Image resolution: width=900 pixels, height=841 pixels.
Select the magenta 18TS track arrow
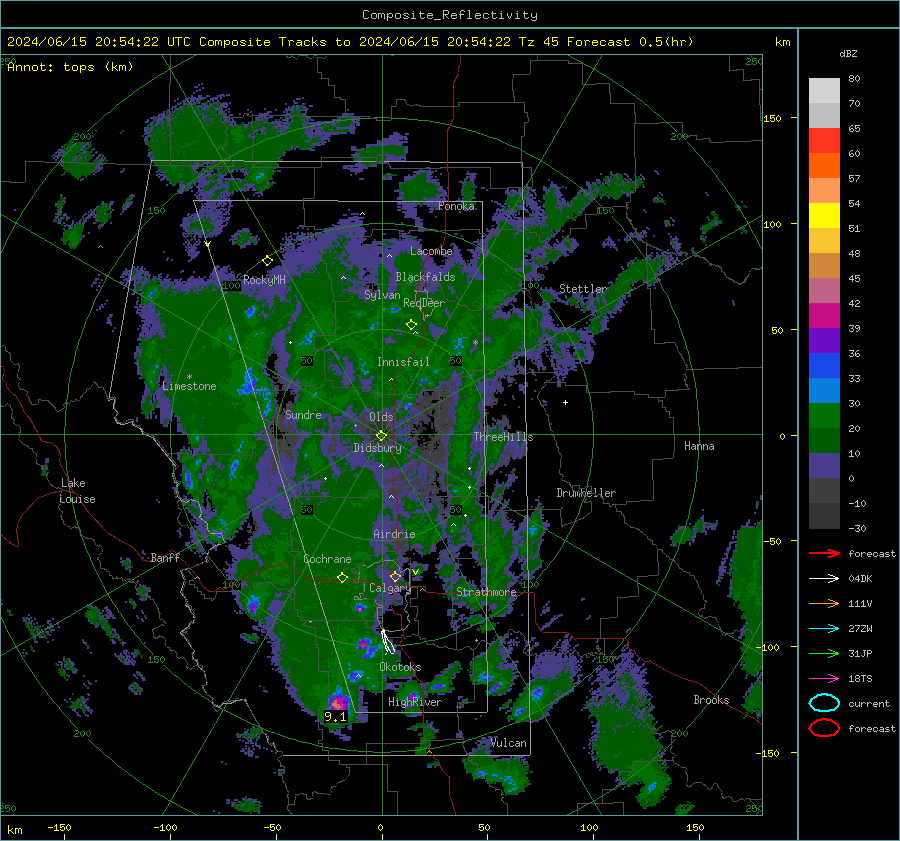click(824, 679)
